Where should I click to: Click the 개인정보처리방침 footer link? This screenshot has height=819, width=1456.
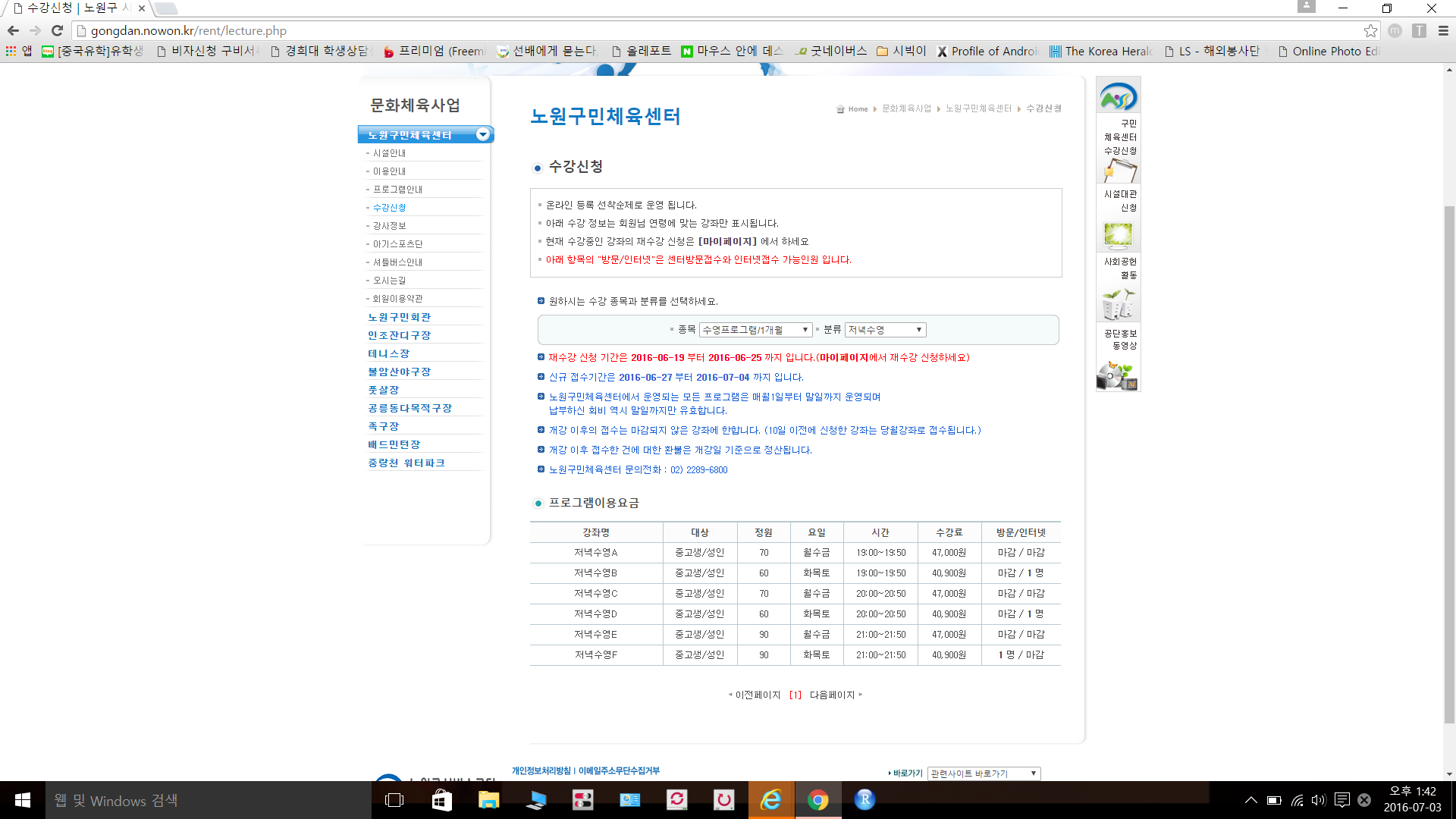tap(541, 770)
